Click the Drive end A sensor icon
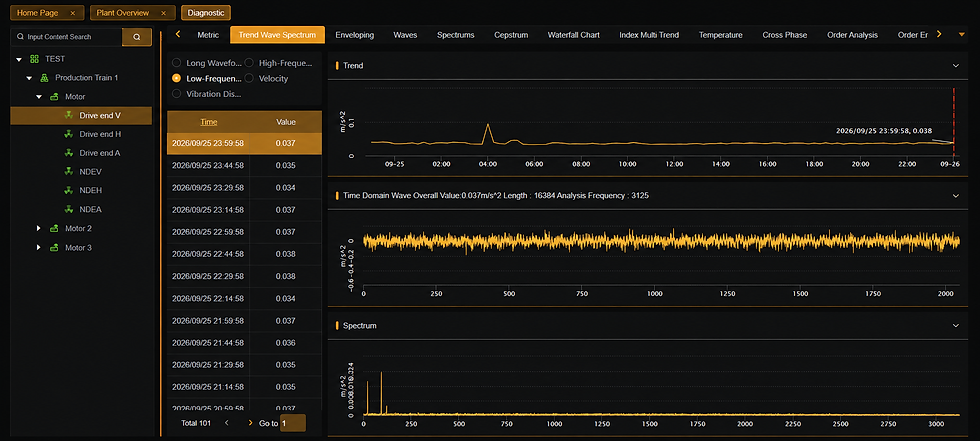 click(x=69, y=153)
